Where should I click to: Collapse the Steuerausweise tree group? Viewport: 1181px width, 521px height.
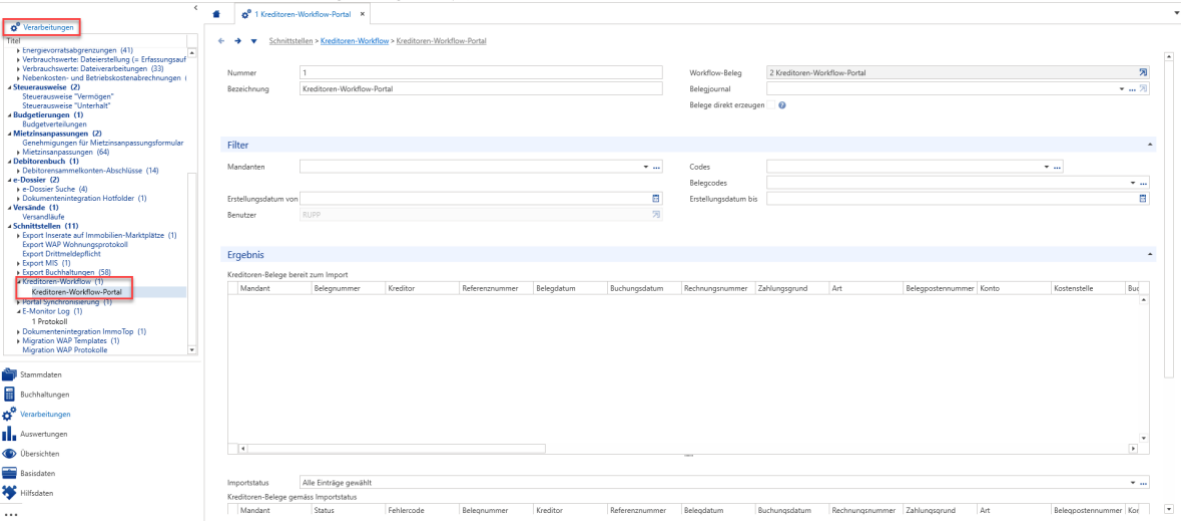[10, 87]
